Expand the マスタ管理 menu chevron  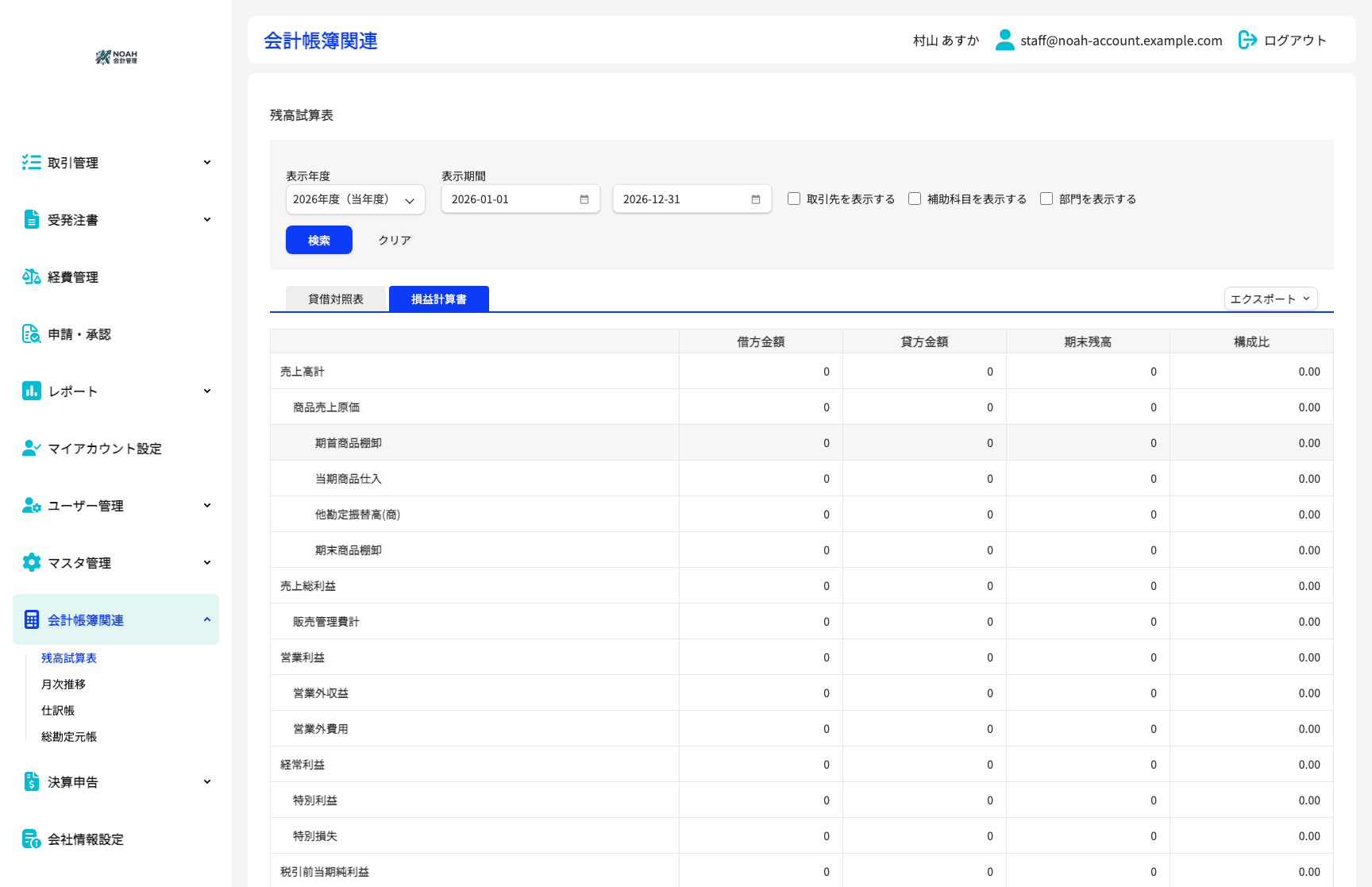pyautogui.click(x=207, y=562)
